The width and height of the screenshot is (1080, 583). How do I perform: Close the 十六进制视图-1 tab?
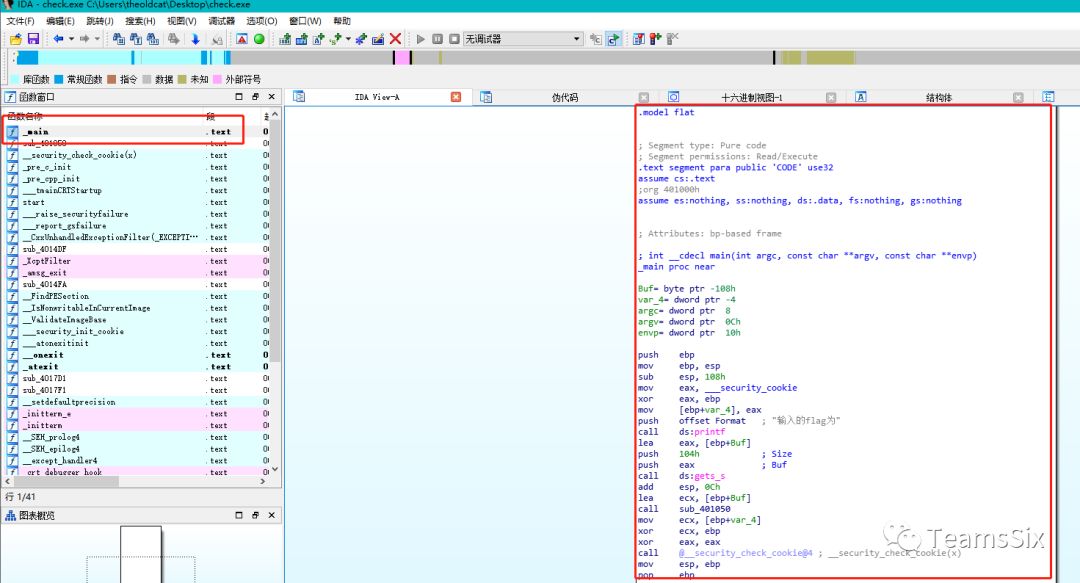831,98
